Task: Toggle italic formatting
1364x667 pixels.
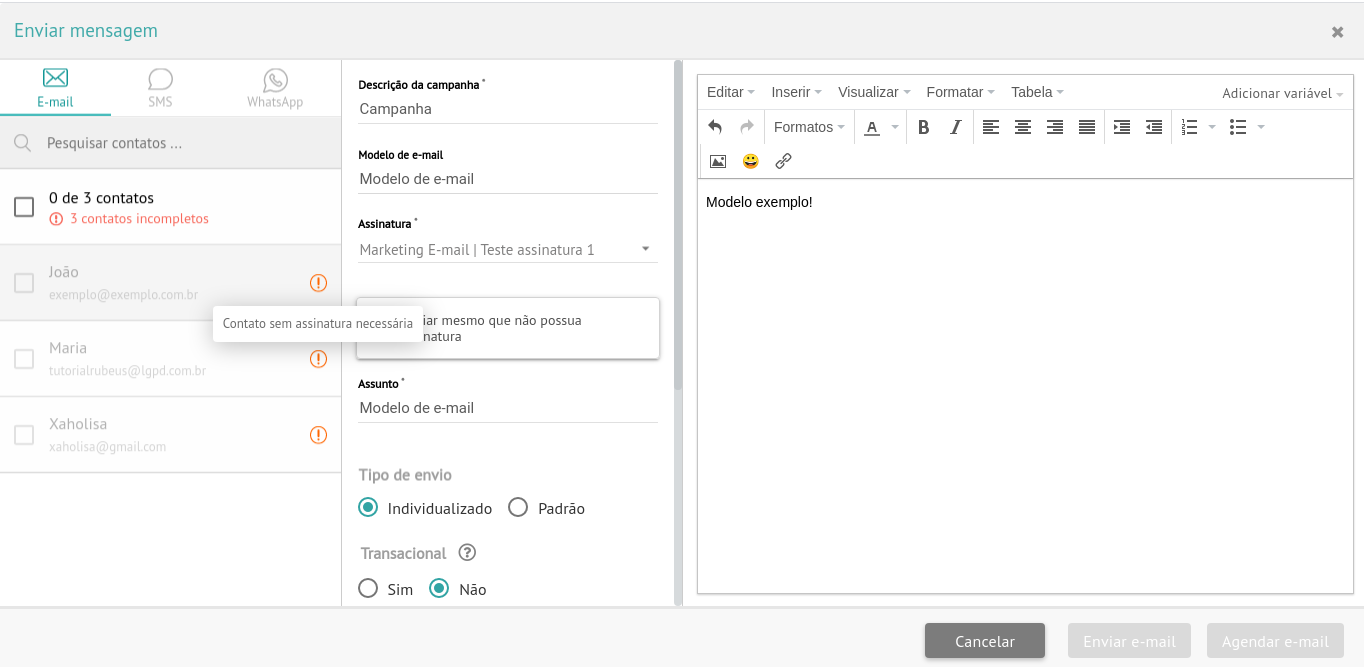Action: pos(955,127)
